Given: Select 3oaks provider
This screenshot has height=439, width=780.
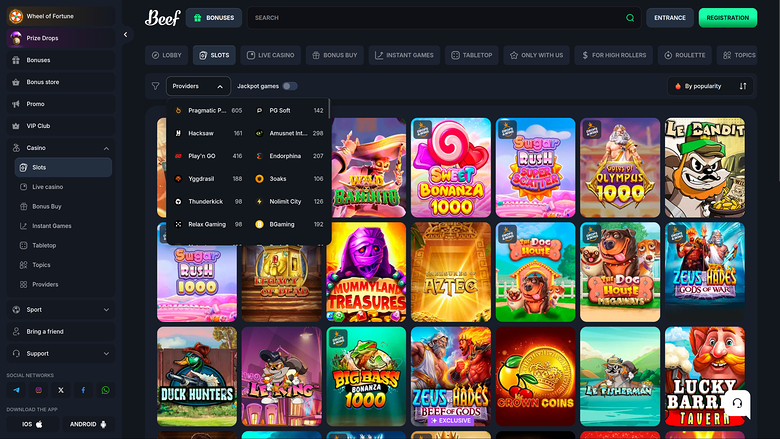Looking at the screenshot, I should [289, 178].
